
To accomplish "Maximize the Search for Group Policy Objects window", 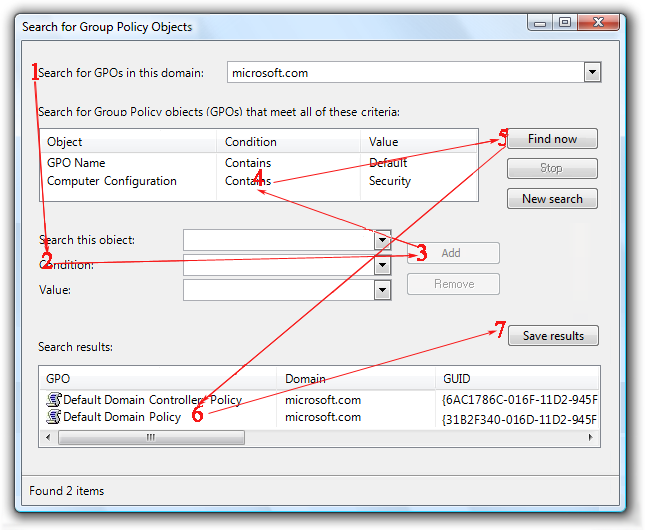I will tap(565, 23).
